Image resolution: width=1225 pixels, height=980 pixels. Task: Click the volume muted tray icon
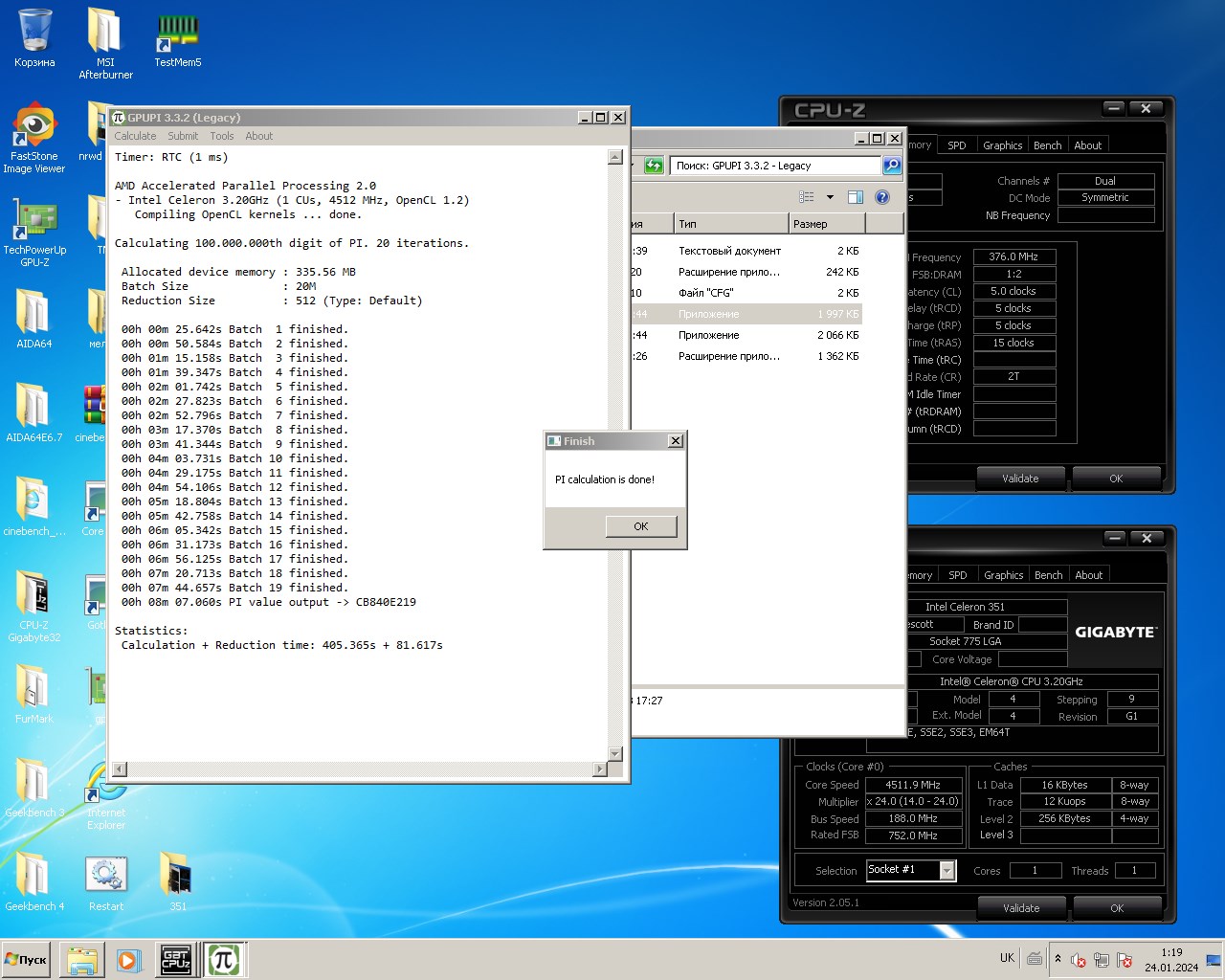[1079, 960]
